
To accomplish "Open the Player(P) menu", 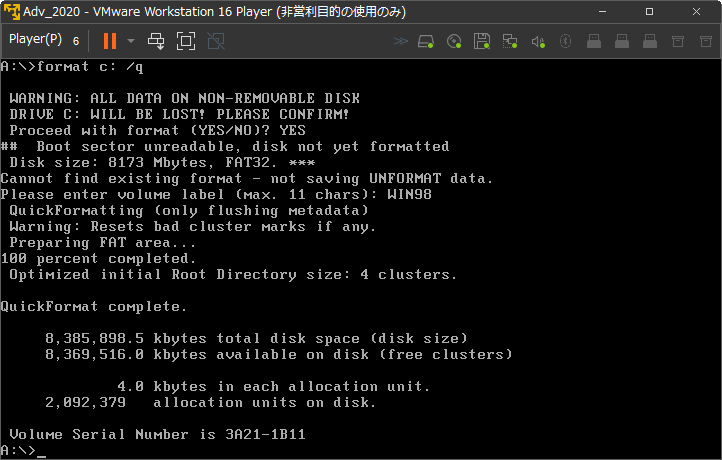I will (35, 40).
